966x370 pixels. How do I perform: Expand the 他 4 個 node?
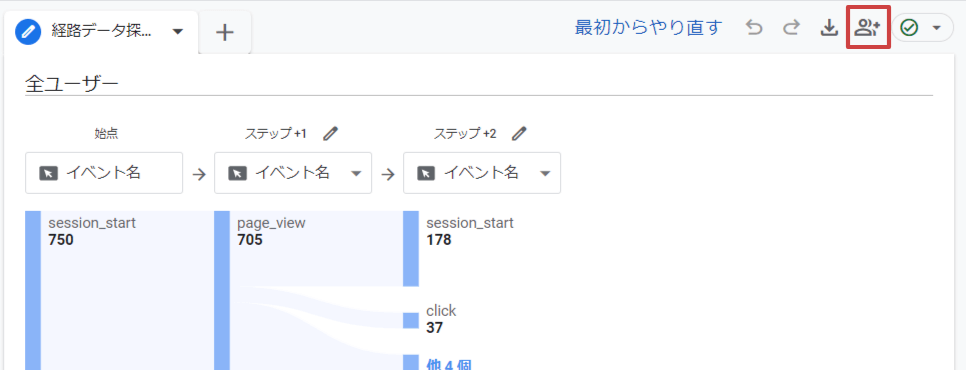pyautogui.click(x=449, y=364)
